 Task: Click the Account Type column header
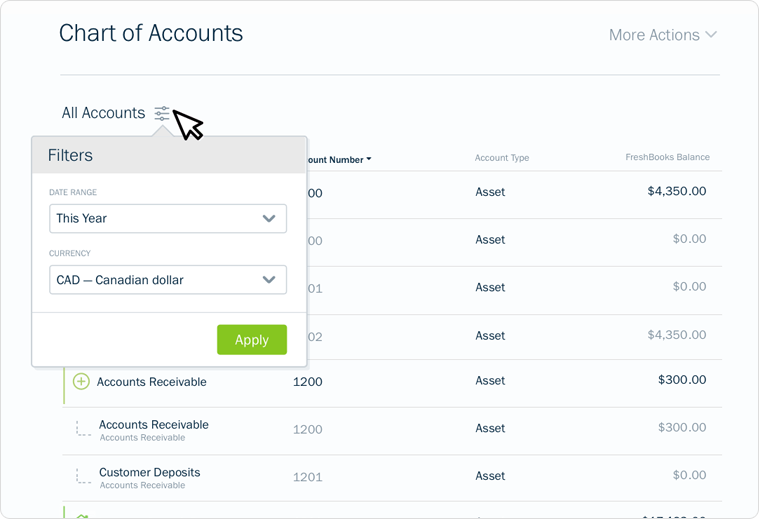click(x=502, y=158)
